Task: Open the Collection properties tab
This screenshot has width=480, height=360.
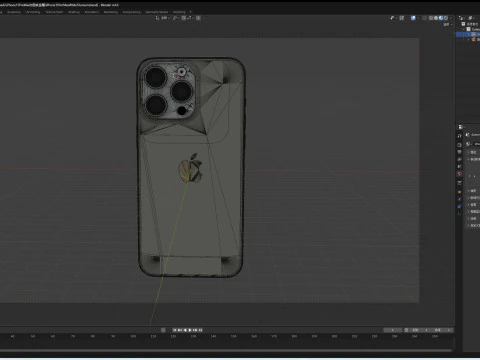Action: coord(459,183)
